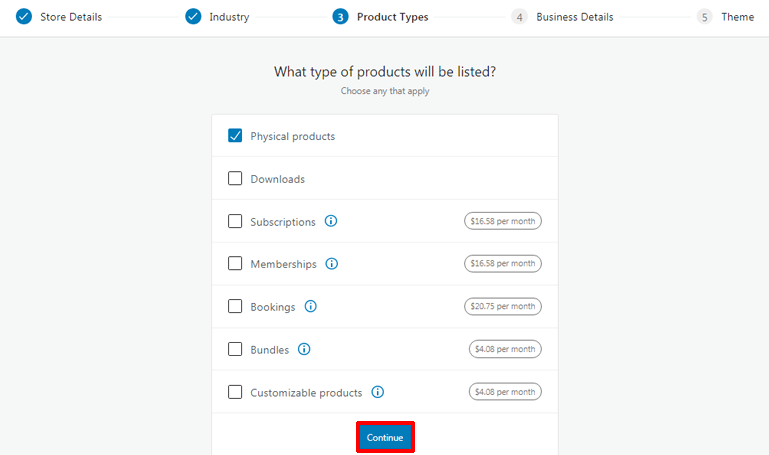Image resolution: width=769 pixels, height=455 pixels.
Task: Return to Store Details step label
Action: pyautogui.click(x=70, y=17)
